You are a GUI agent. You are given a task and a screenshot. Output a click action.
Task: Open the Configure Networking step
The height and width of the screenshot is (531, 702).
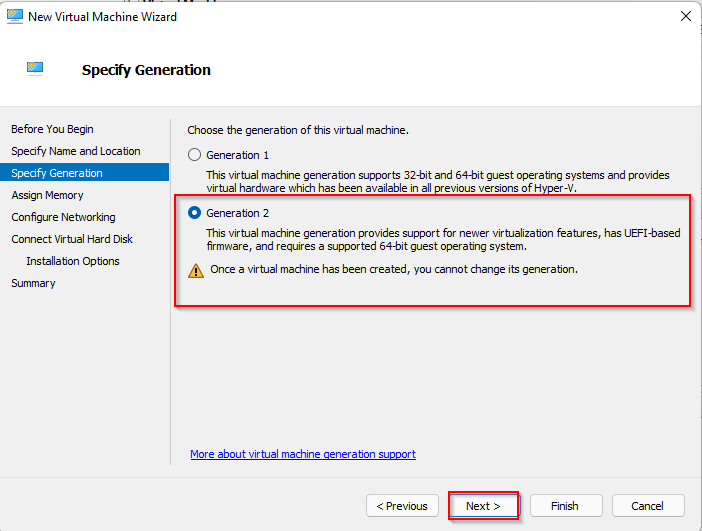(x=63, y=217)
